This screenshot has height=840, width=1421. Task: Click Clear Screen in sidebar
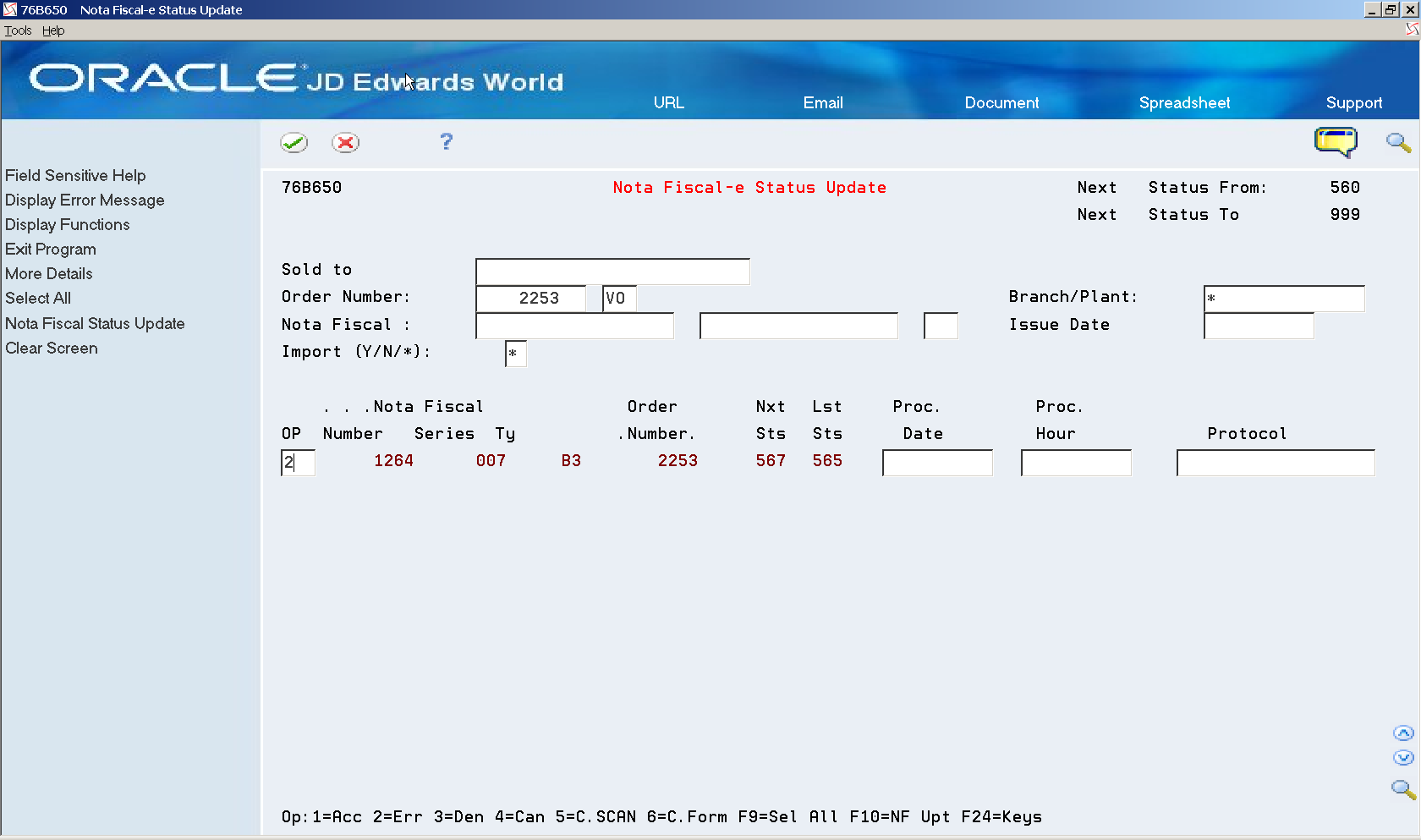pyautogui.click(x=52, y=348)
